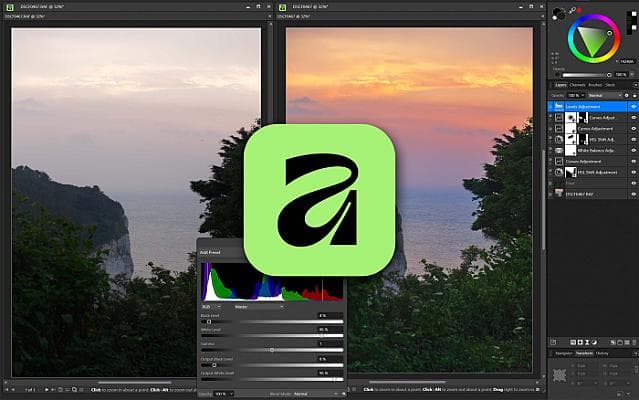
Task: Switch to the Navigator tab
Action: click(564, 353)
